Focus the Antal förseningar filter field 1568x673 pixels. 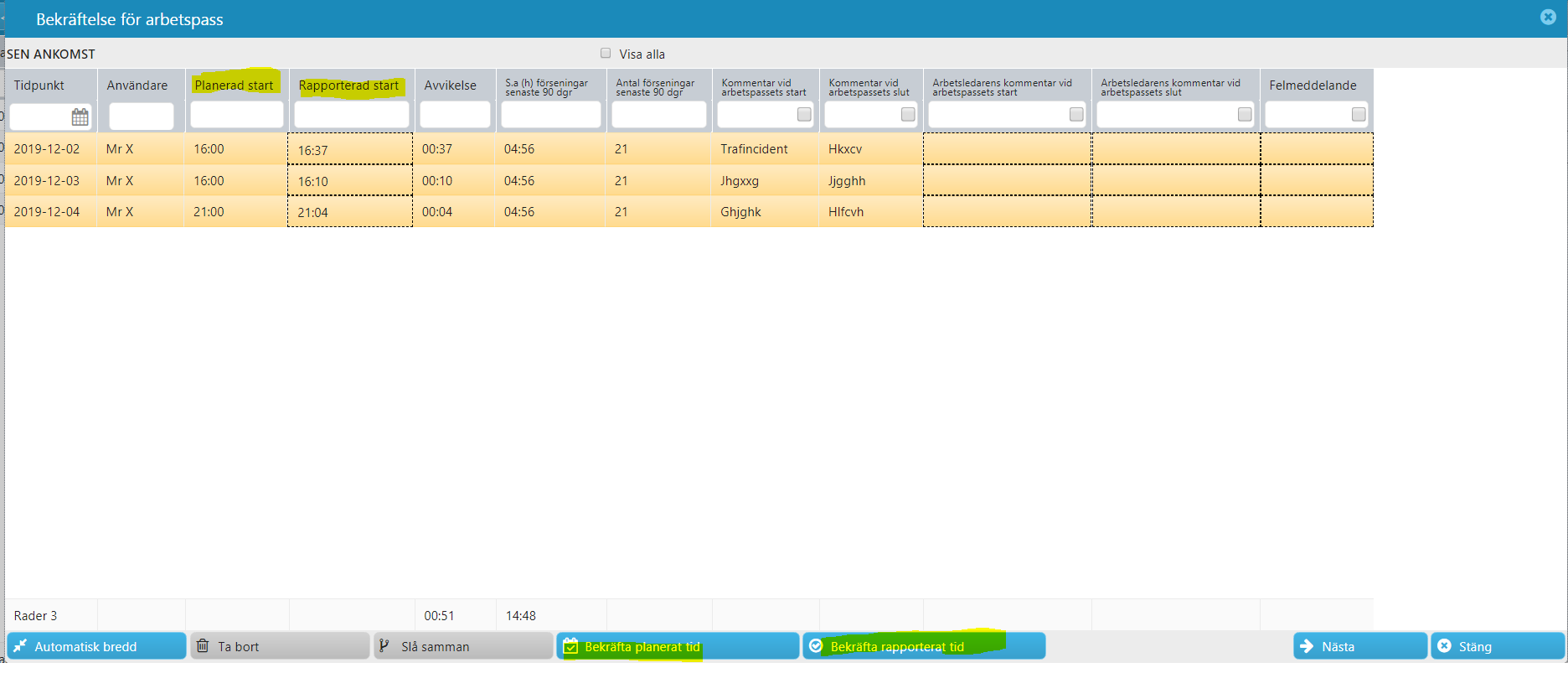(x=659, y=114)
